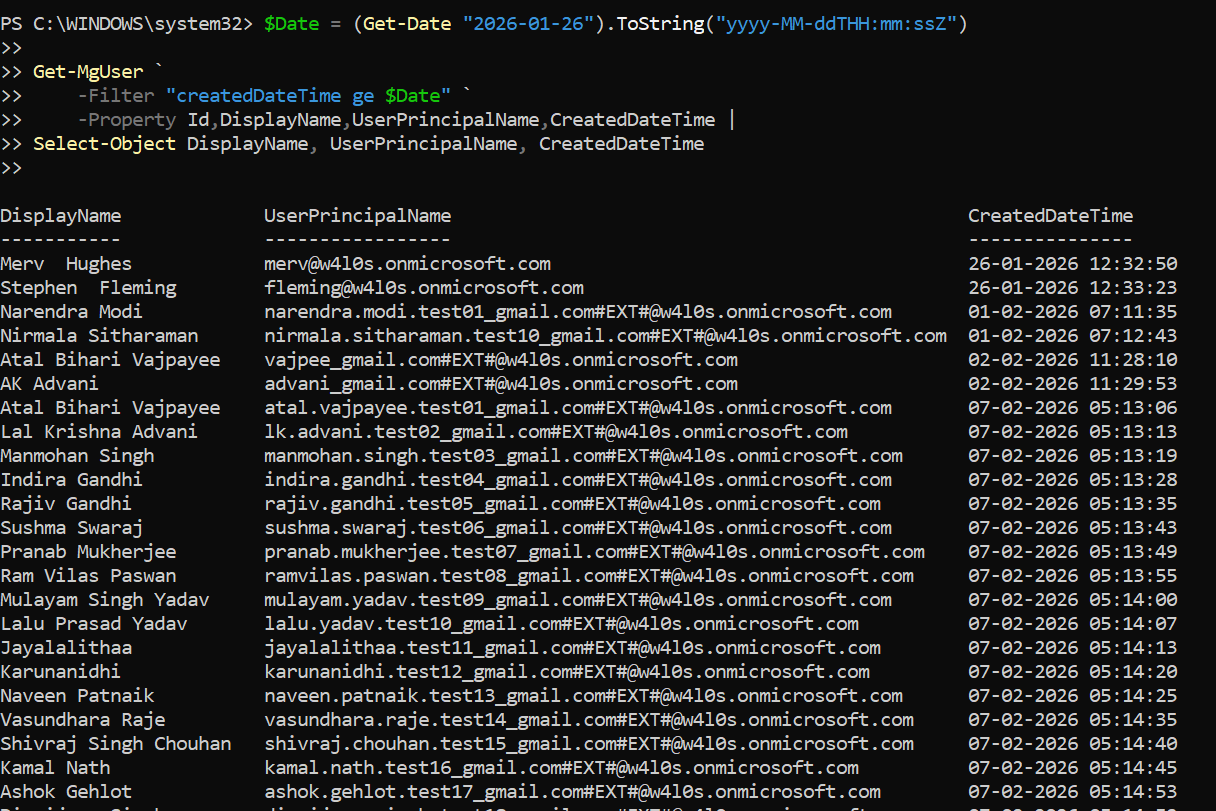
Task: Click Pranab Mukherjee's user principal name
Action: tap(594, 552)
